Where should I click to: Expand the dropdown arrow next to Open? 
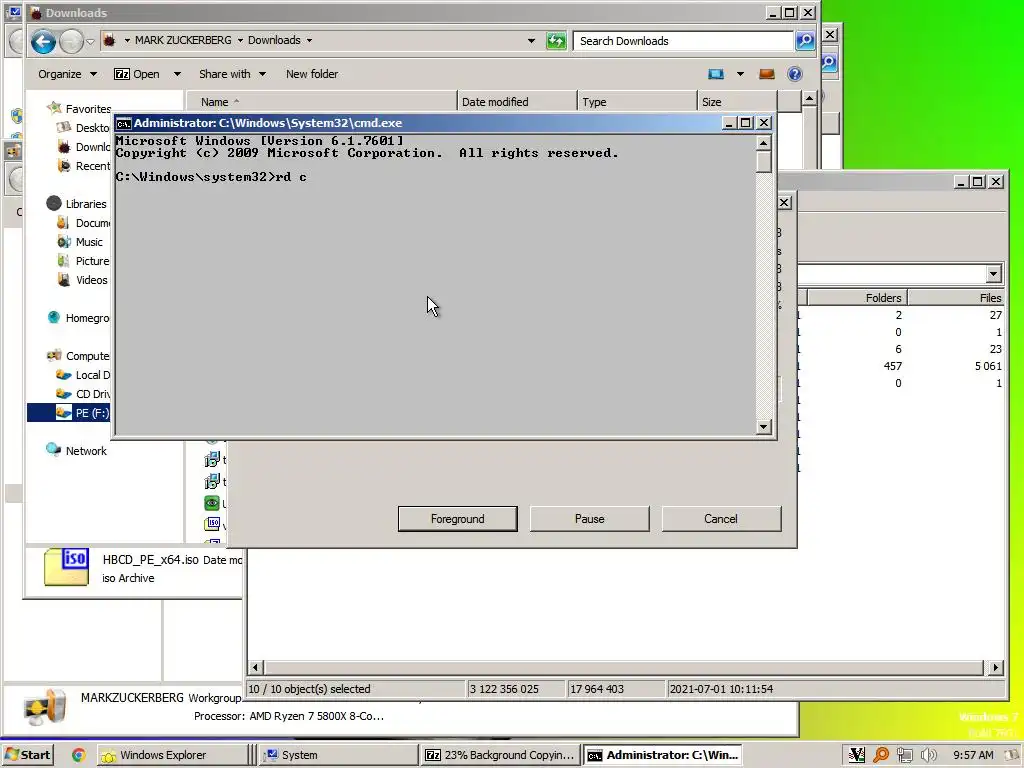pyautogui.click(x=177, y=74)
